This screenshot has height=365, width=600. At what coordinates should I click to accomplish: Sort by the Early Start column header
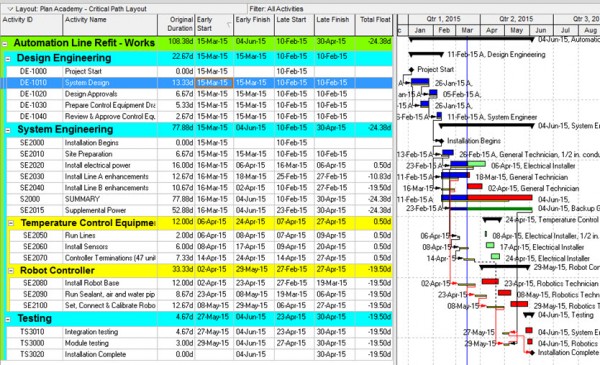pyautogui.click(x=214, y=24)
